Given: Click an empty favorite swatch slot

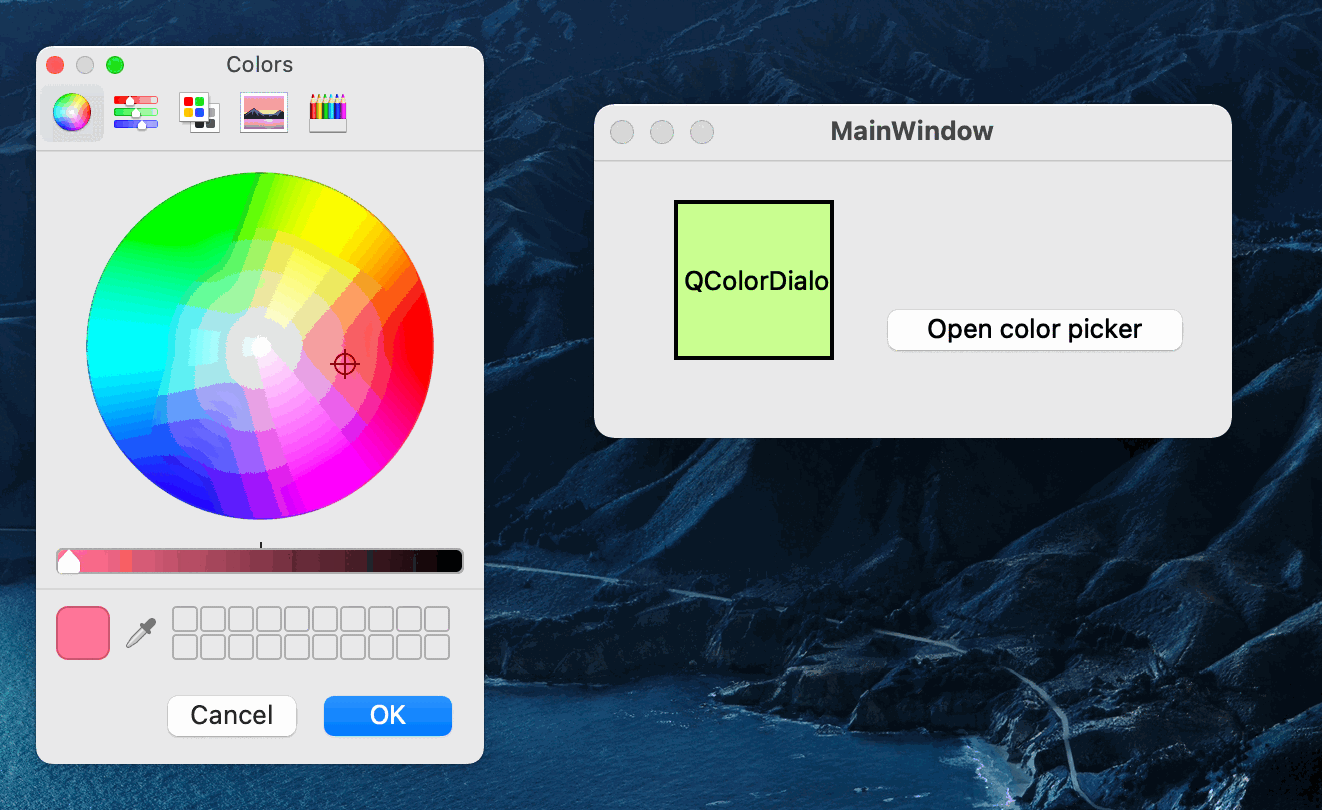Looking at the screenshot, I should (x=186, y=618).
